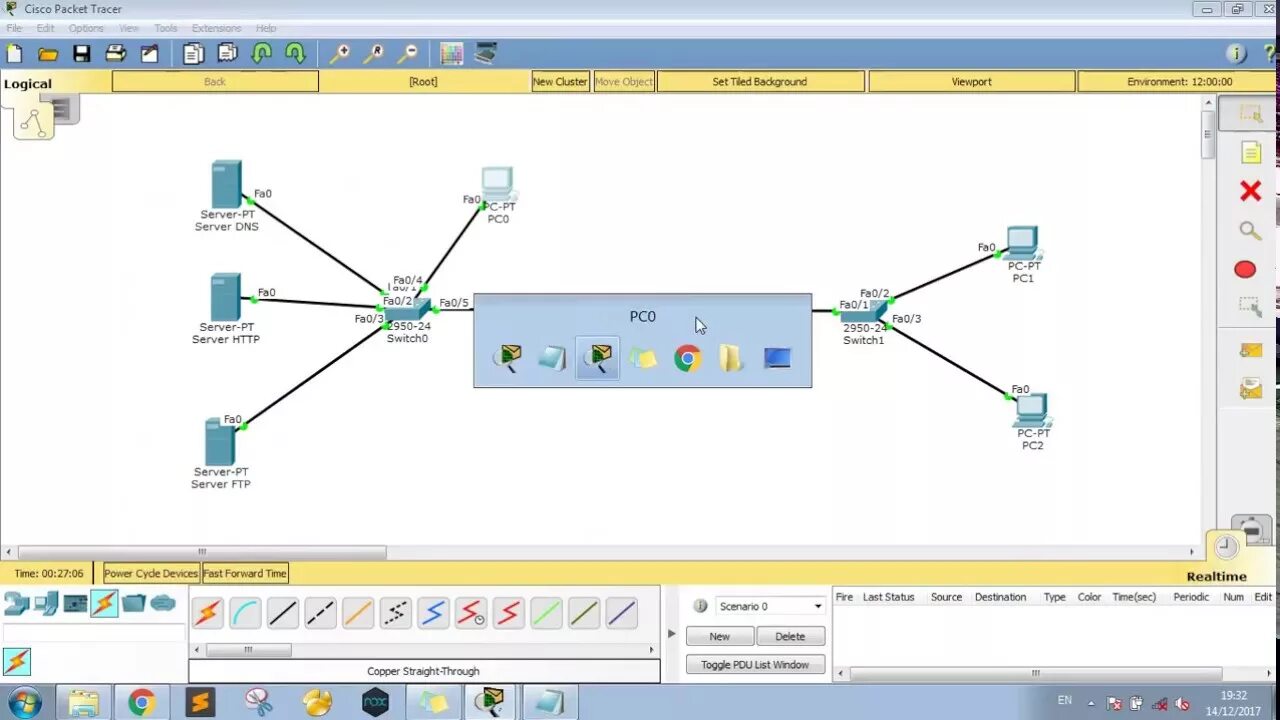Click the Viewport button

pos(971,82)
